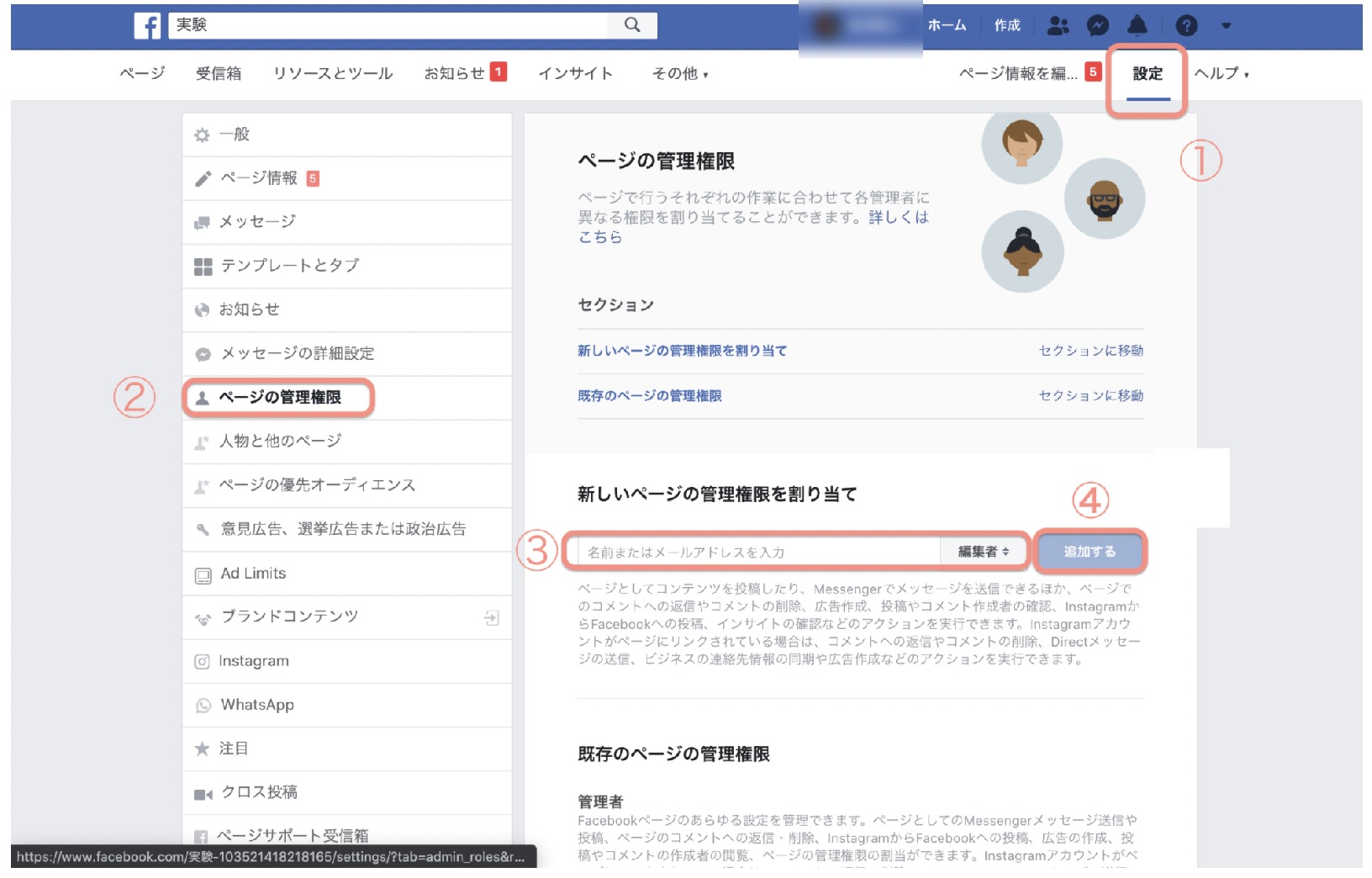Switch to the 設定 tab
1372x878 pixels.
[x=1148, y=74]
